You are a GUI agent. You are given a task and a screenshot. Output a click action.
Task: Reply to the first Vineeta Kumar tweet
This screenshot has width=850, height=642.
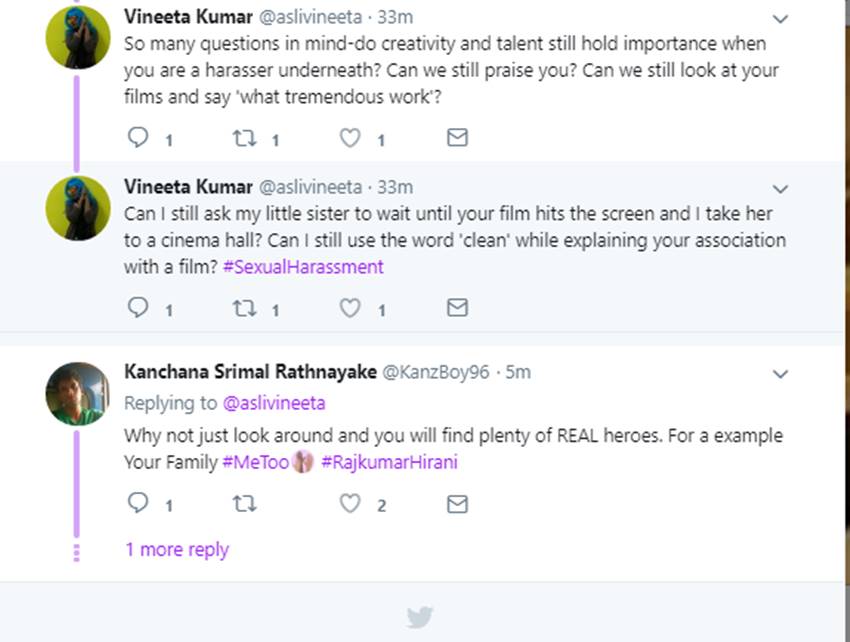pyautogui.click(x=138, y=138)
